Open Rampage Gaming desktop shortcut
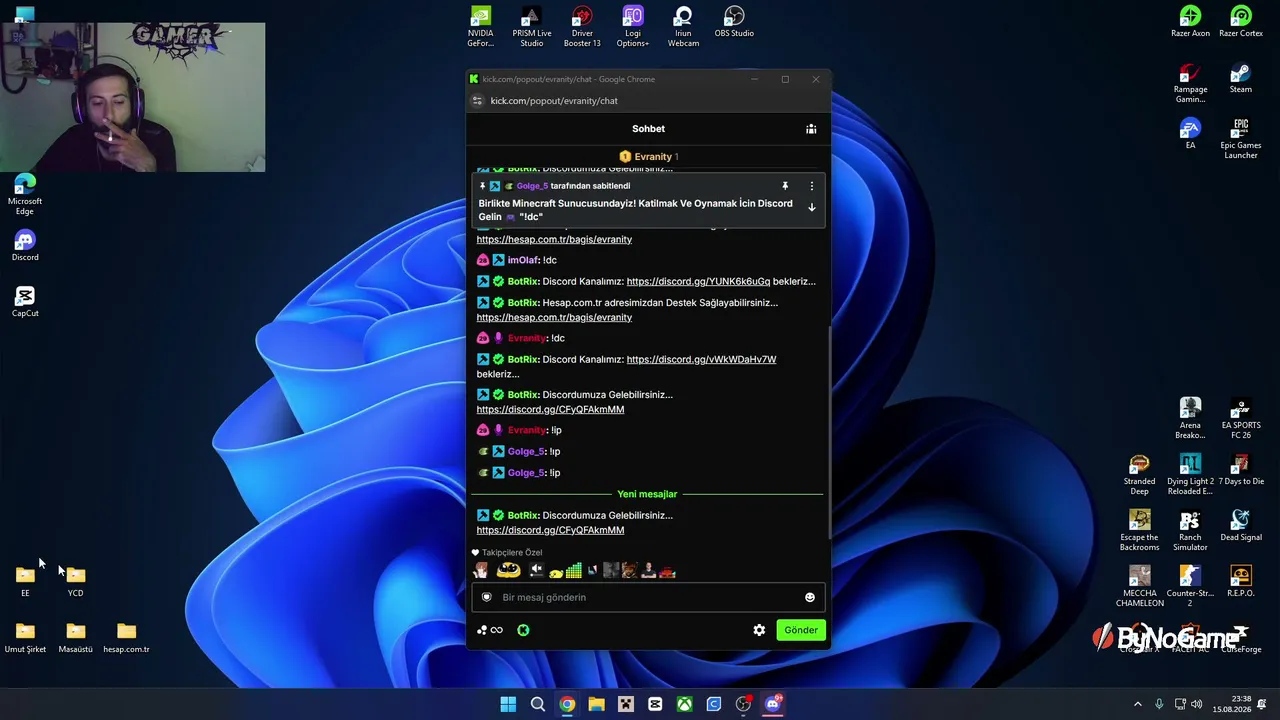Viewport: 1280px width, 720px height. click(1190, 83)
